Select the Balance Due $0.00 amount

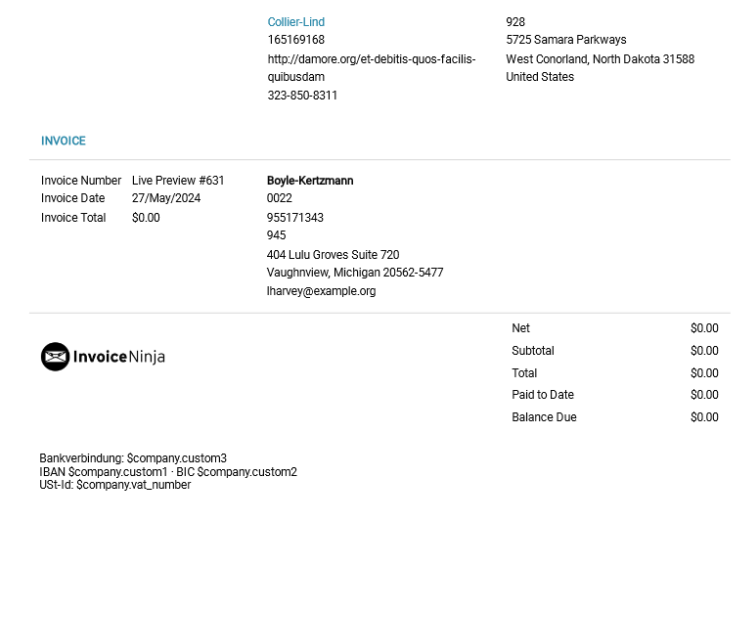(x=704, y=417)
